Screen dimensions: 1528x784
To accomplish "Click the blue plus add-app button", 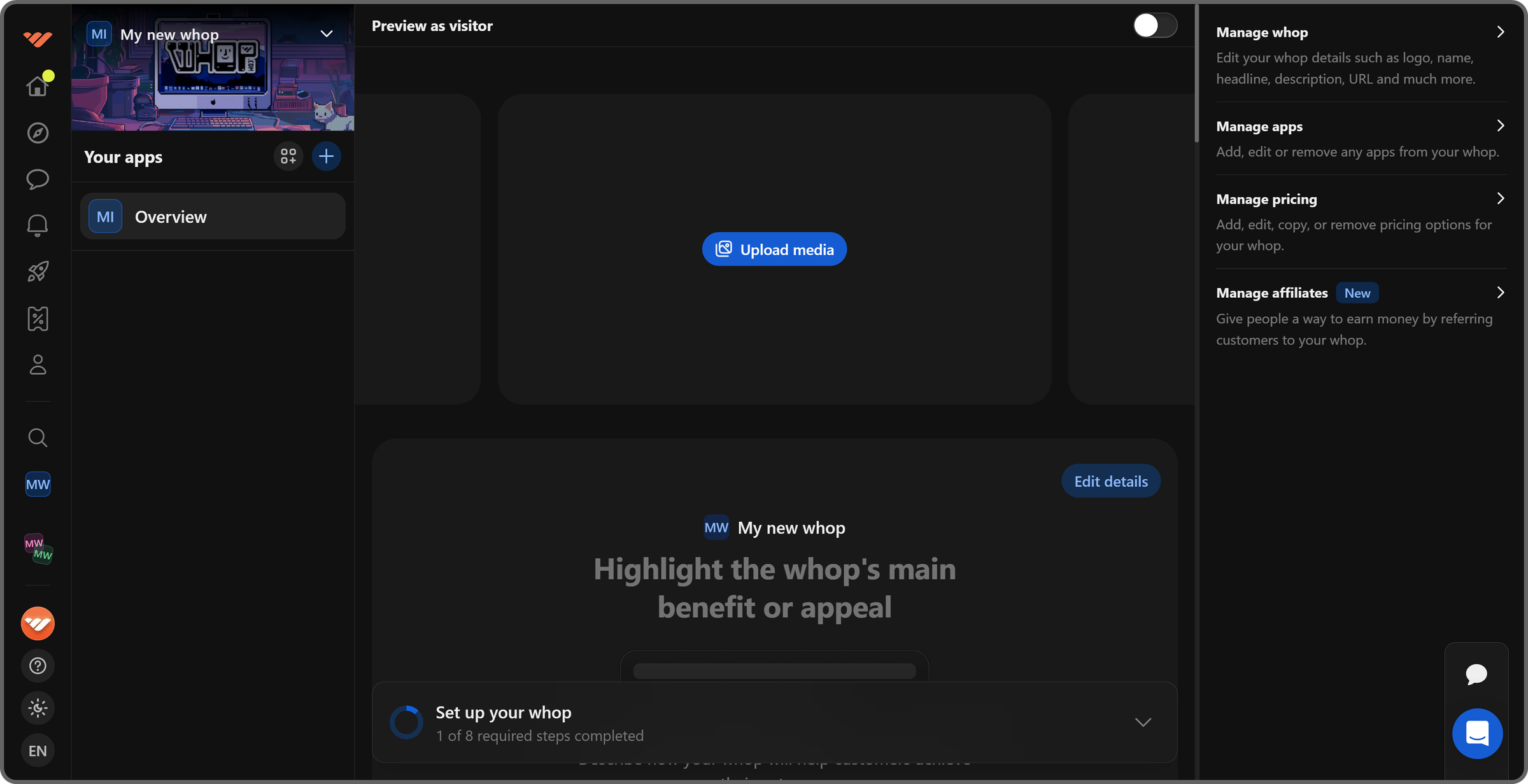I will [326, 157].
